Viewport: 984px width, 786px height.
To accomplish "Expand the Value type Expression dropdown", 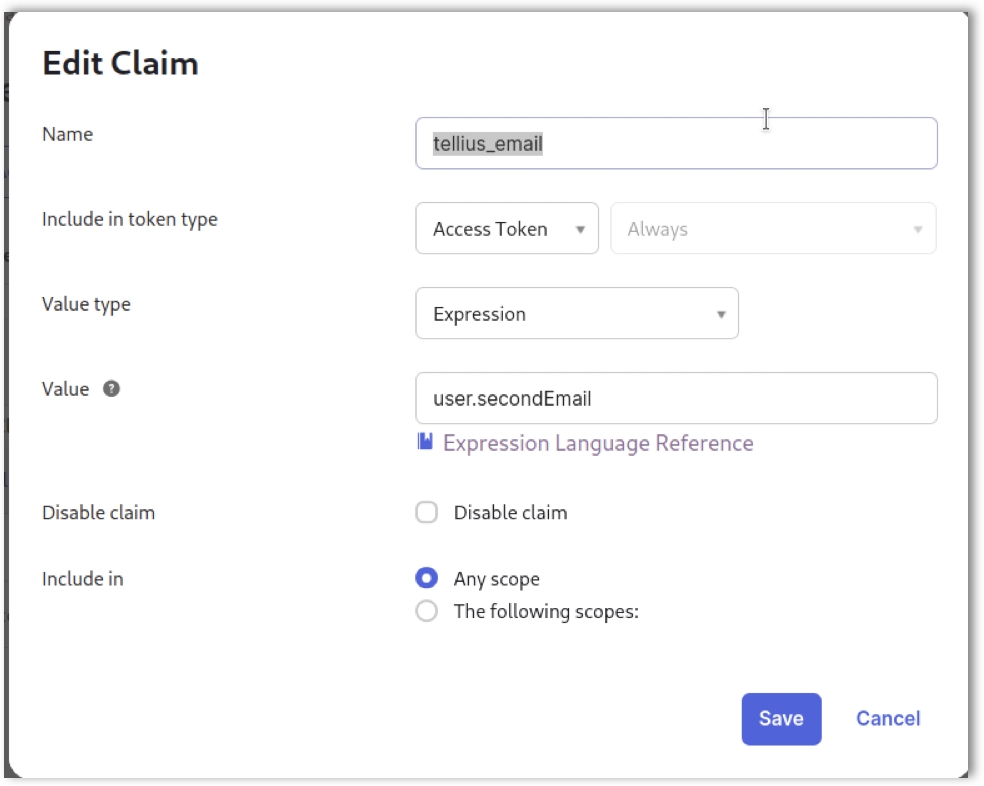I will [x=576, y=314].
